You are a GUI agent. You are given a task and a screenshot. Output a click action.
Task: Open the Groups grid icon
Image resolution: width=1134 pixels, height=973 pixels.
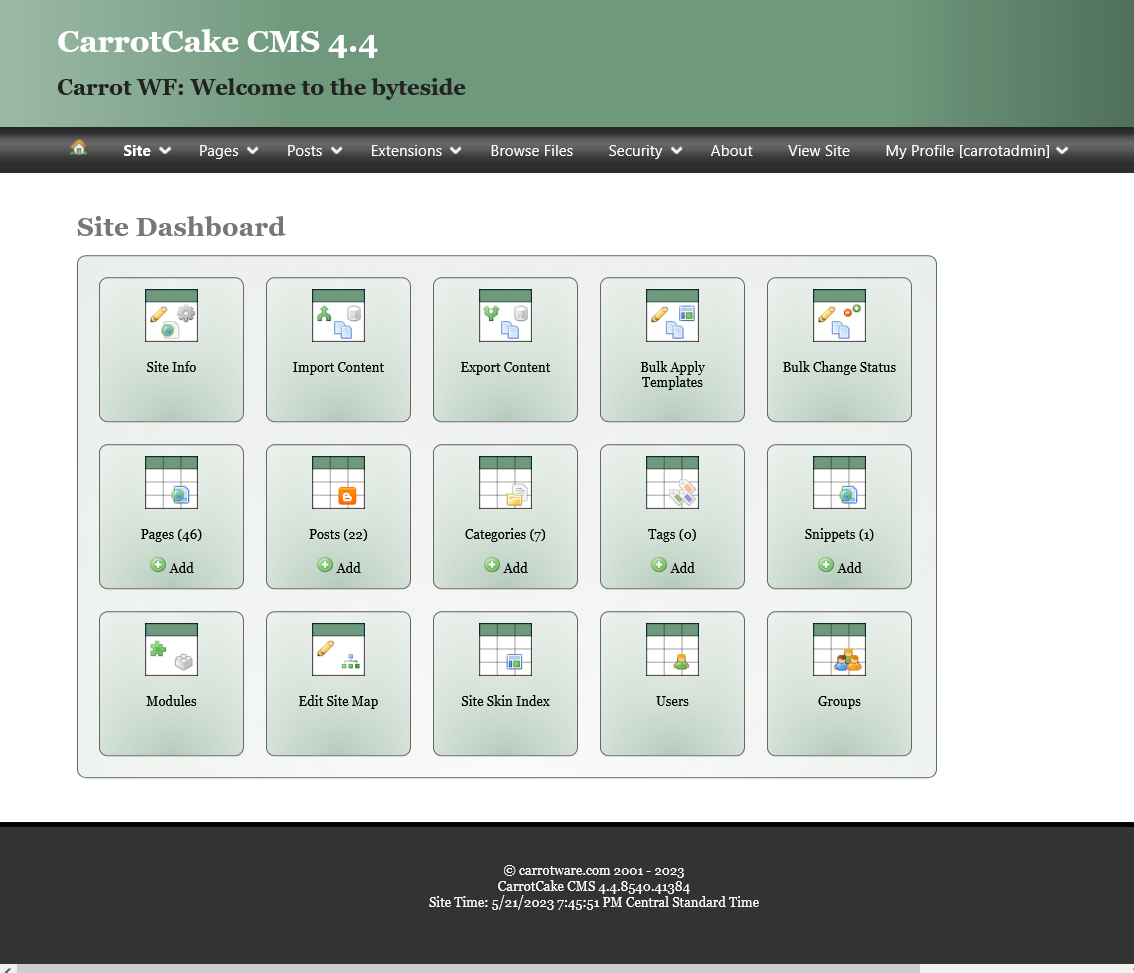(x=840, y=650)
